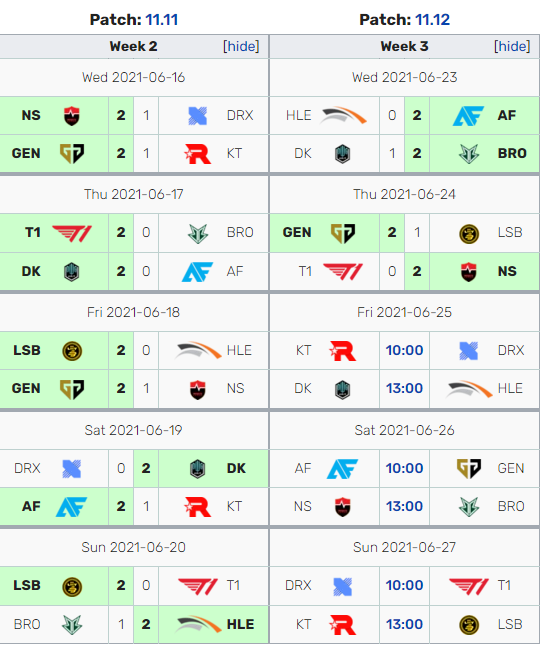The image size is (541, 646).
Task: Click the Liiv Sandbox logo in the KT vs LSB match
Action: point(468,625)
